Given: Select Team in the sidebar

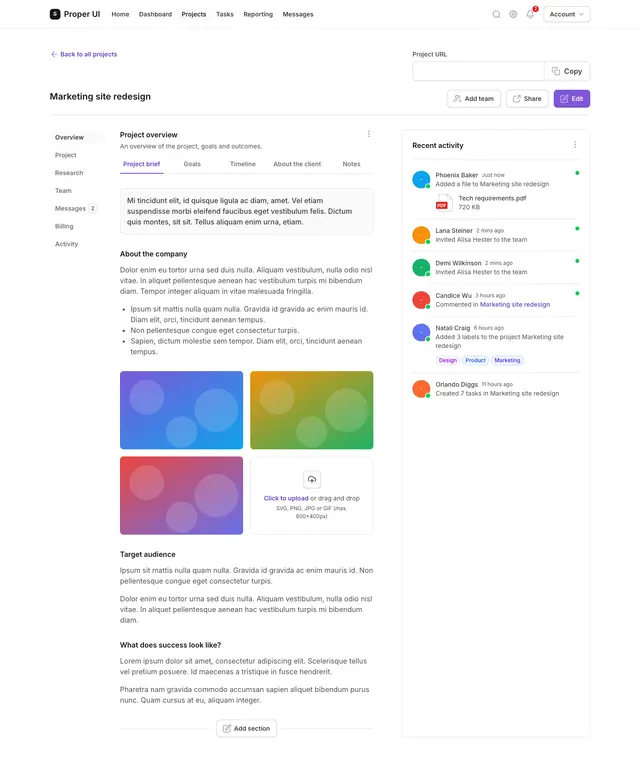Looking at the screenshot, I should click(63, 191).
